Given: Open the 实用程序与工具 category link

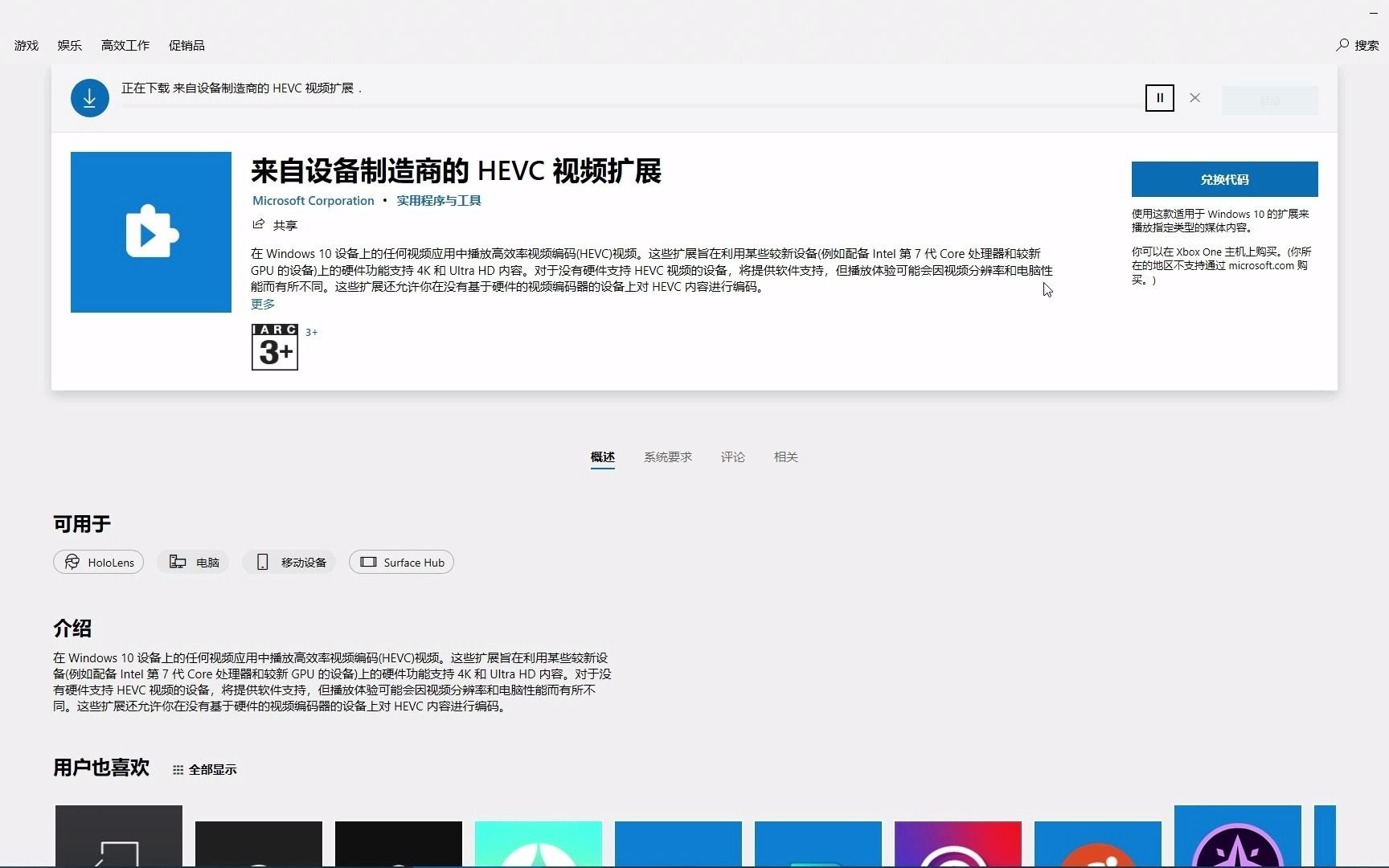Looking at the screenshot, I should 438,201.
